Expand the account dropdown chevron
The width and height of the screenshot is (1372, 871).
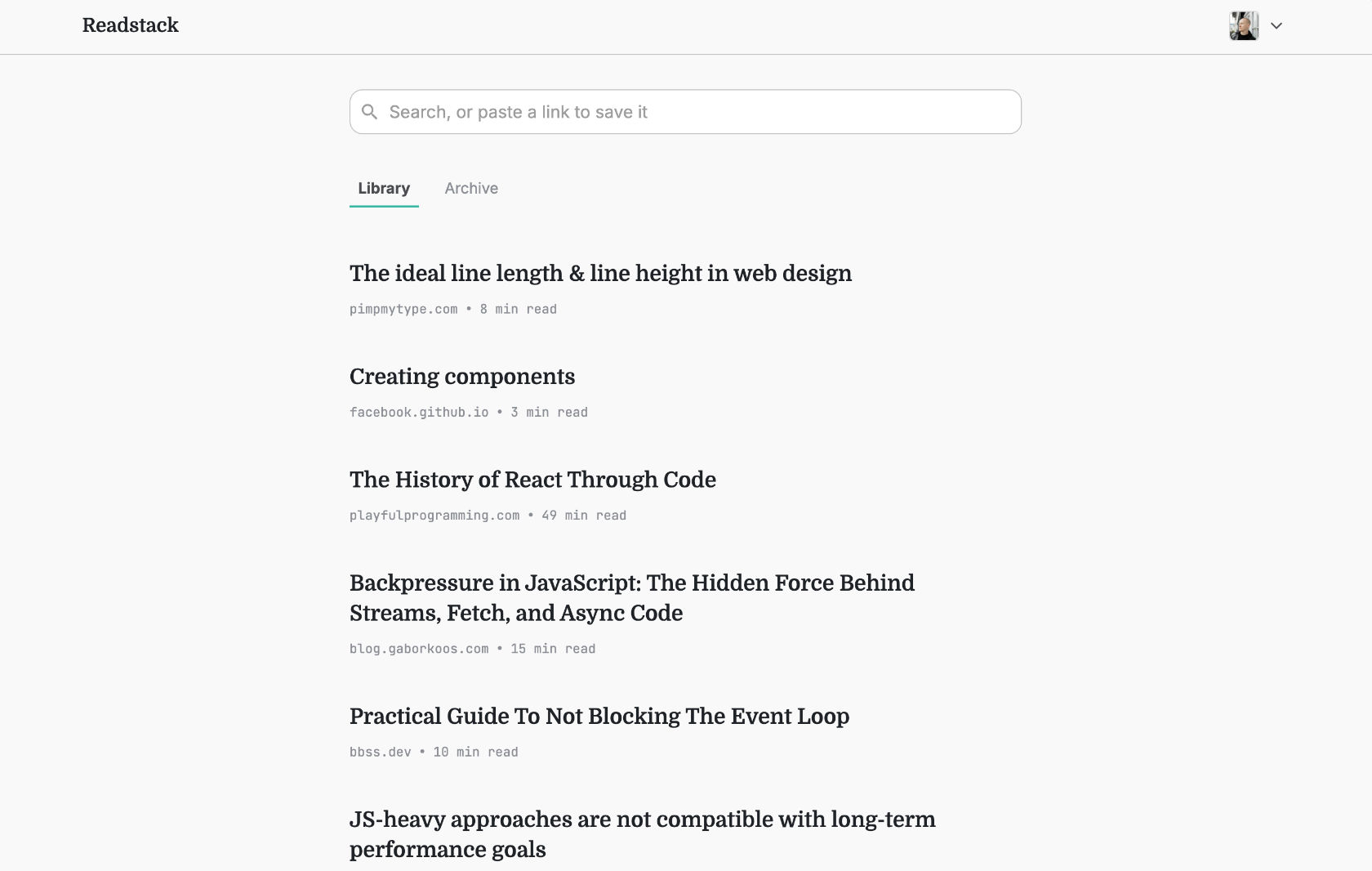[x=1276, y=26]
